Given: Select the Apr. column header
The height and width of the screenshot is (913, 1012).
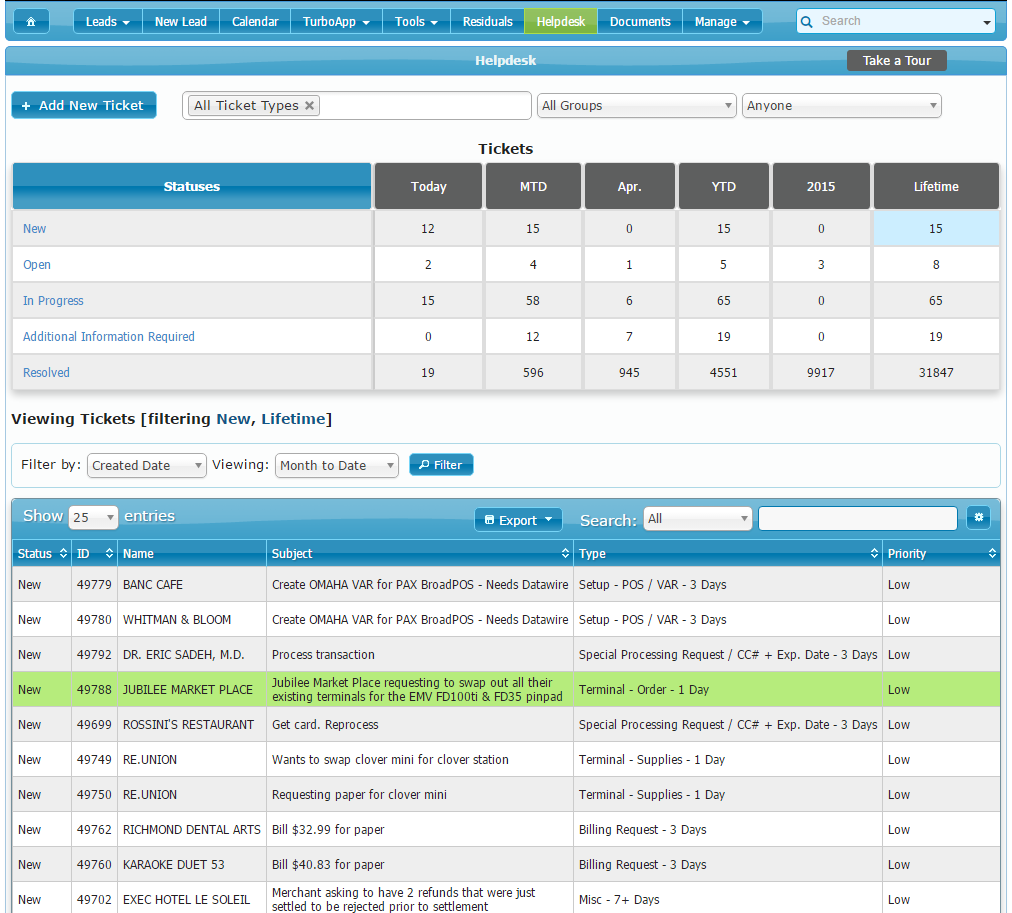Looking at the screenshot, I should tap(629, 186).
